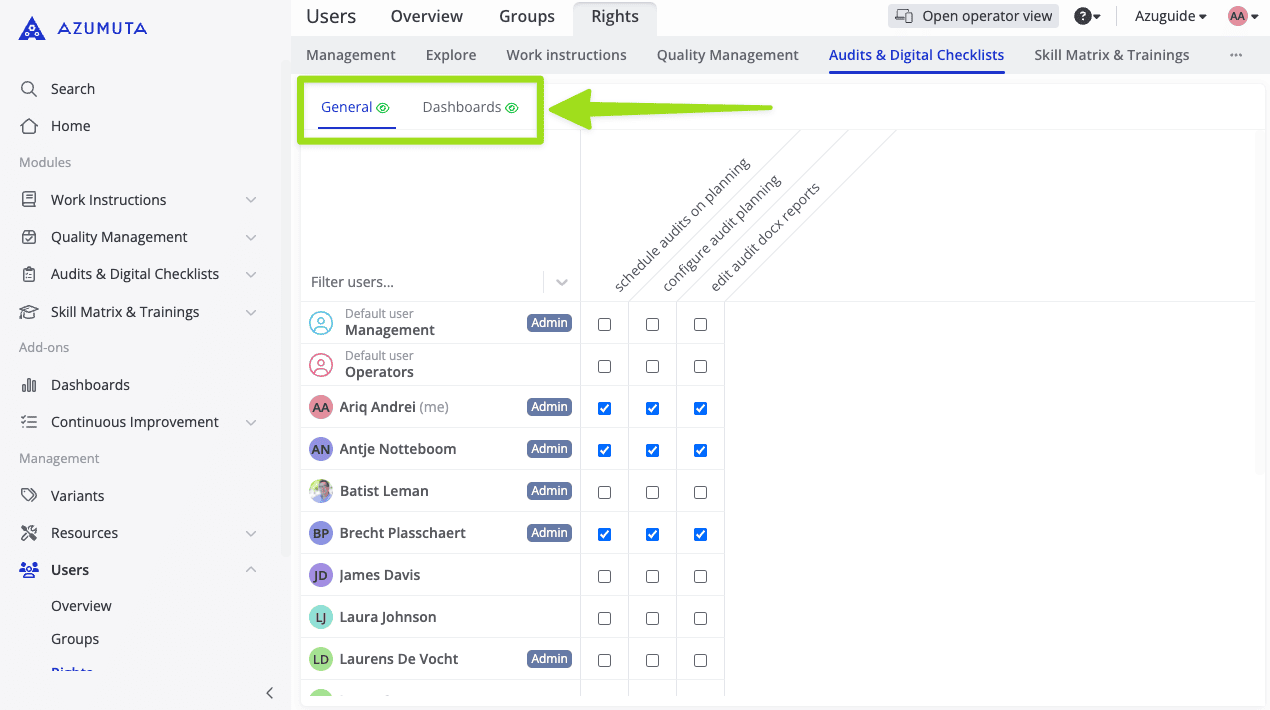
Task: Click the Home house icon
Action: click(x=29, y=126)
